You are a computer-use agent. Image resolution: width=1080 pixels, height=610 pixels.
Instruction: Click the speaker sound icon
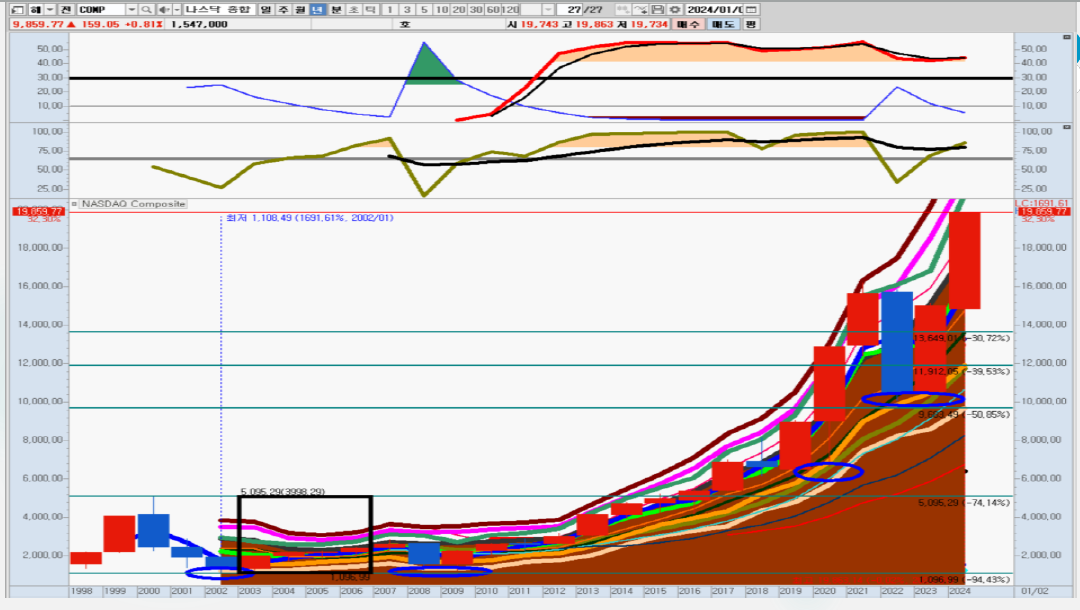(x=164, y=10)
